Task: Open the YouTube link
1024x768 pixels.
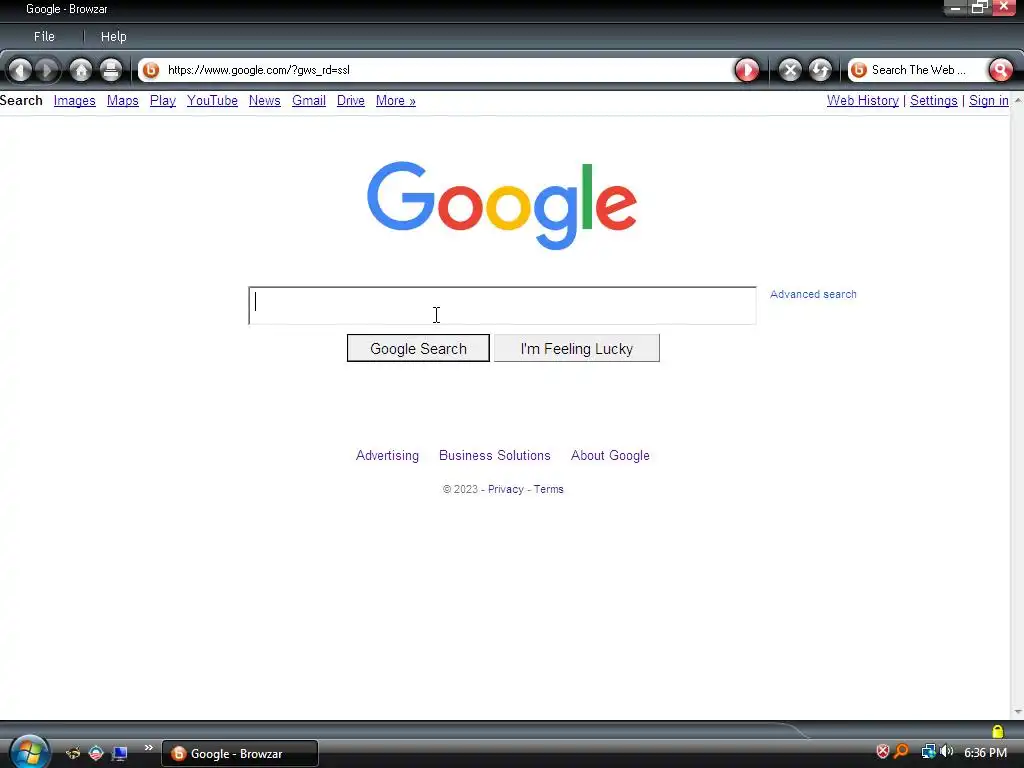Action: [x=212, y=101]
